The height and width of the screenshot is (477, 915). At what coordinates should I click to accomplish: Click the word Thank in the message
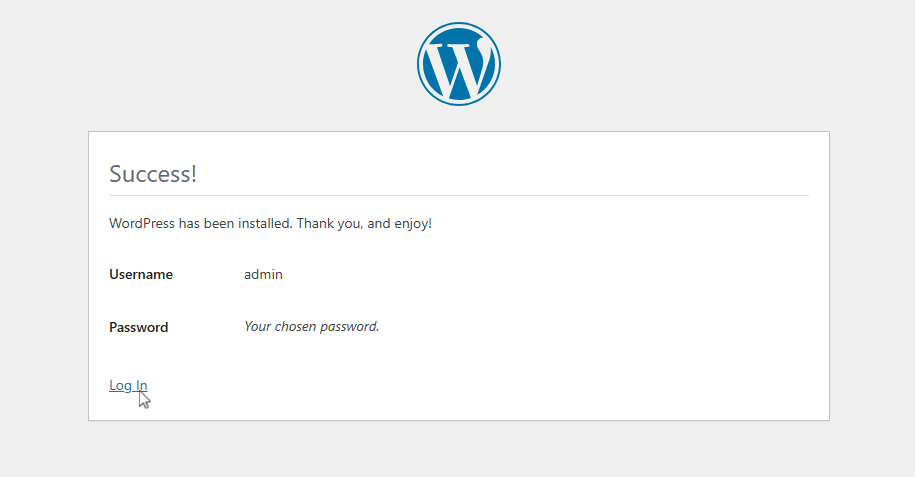313,224
